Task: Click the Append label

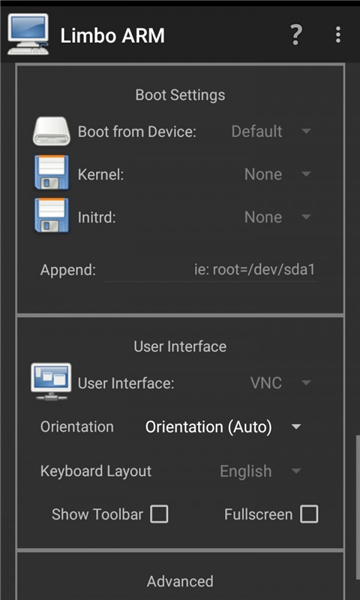Action: coord(68,271)
